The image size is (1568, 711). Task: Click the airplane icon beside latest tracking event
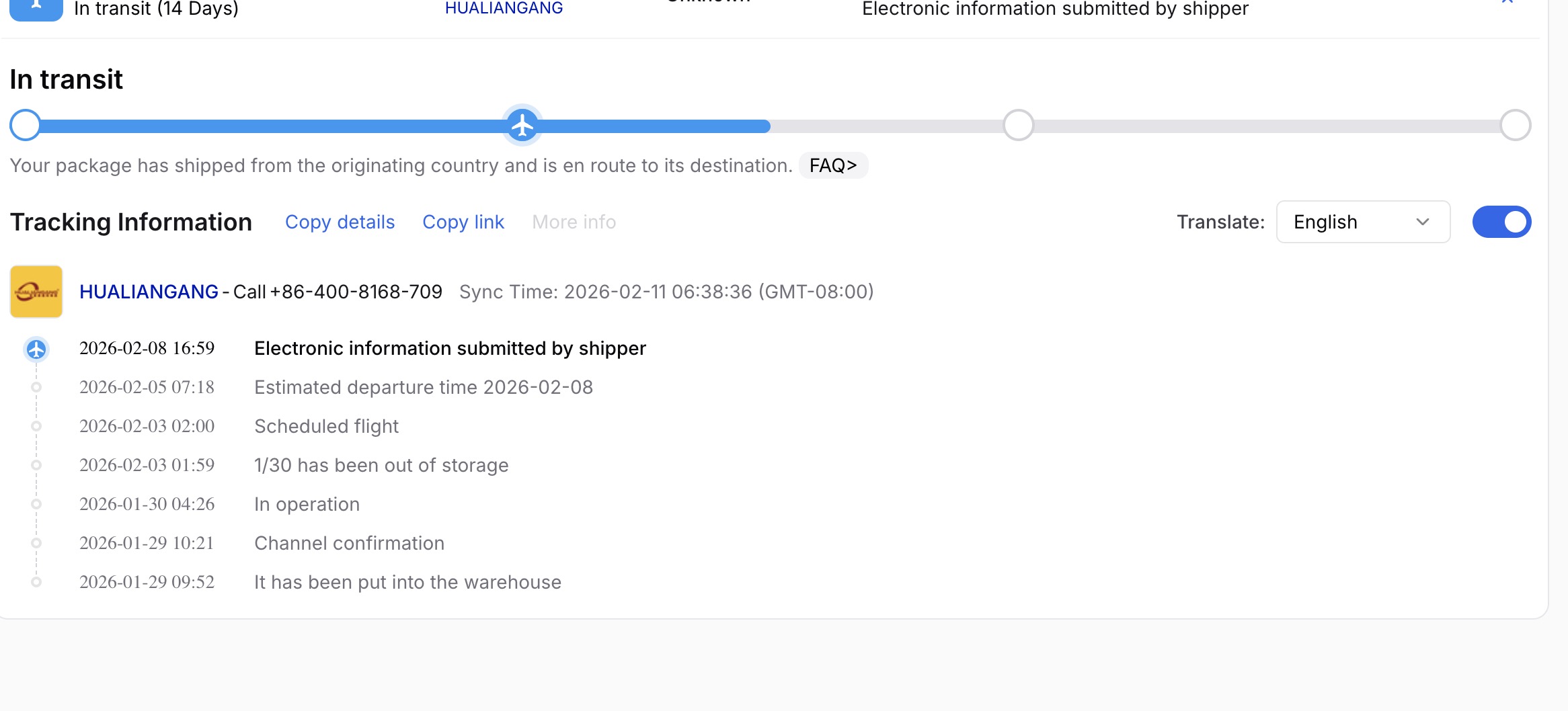[x=36, y=349]
